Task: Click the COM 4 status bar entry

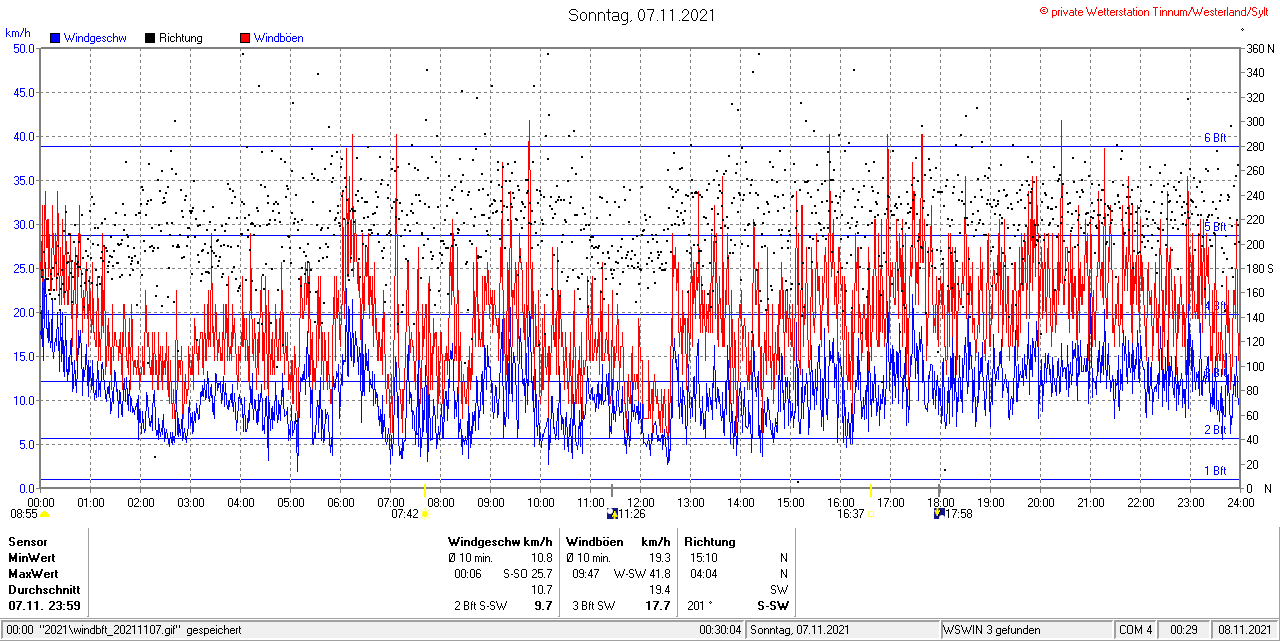Action: pyautogui.click(x=1136, y=630)
